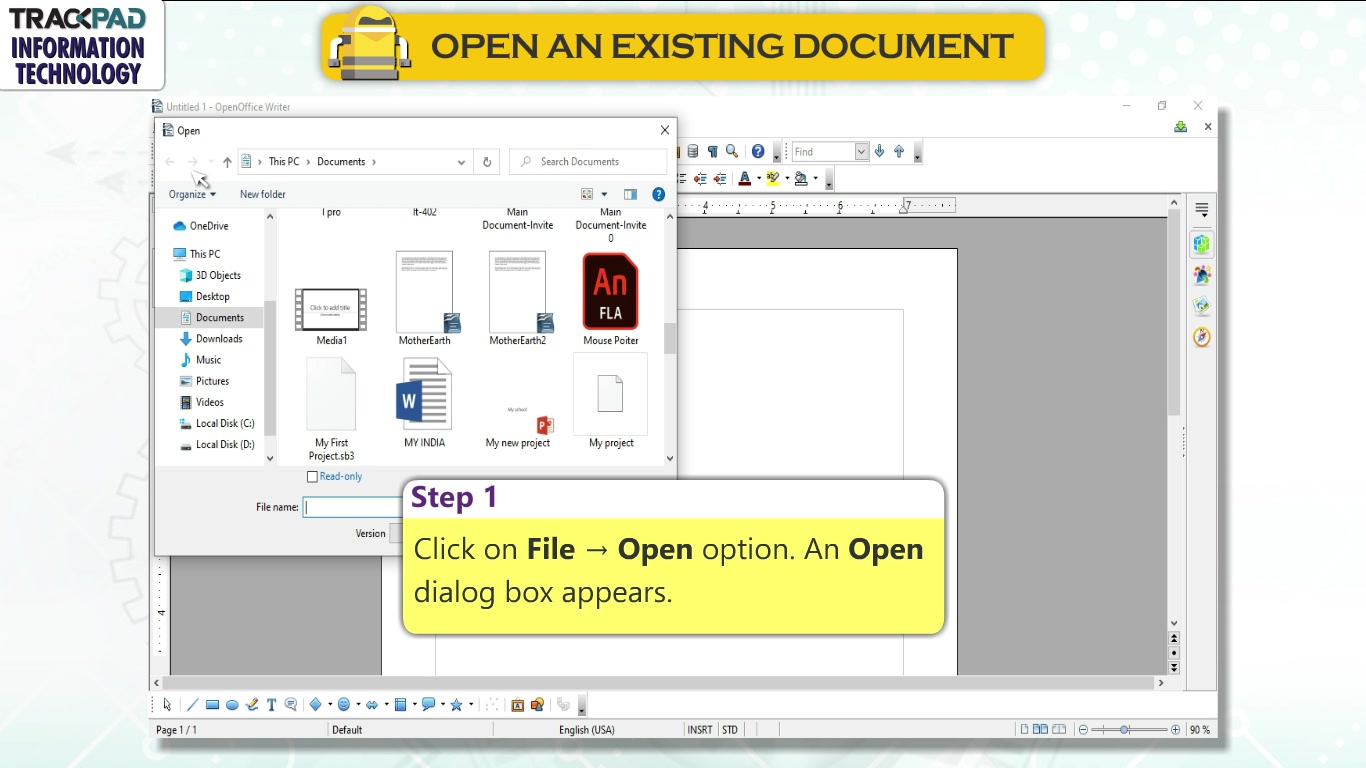This screenshot has height=768, width=1366.
Task: Open the view options dropdown arrow
Action: [604, 195]
